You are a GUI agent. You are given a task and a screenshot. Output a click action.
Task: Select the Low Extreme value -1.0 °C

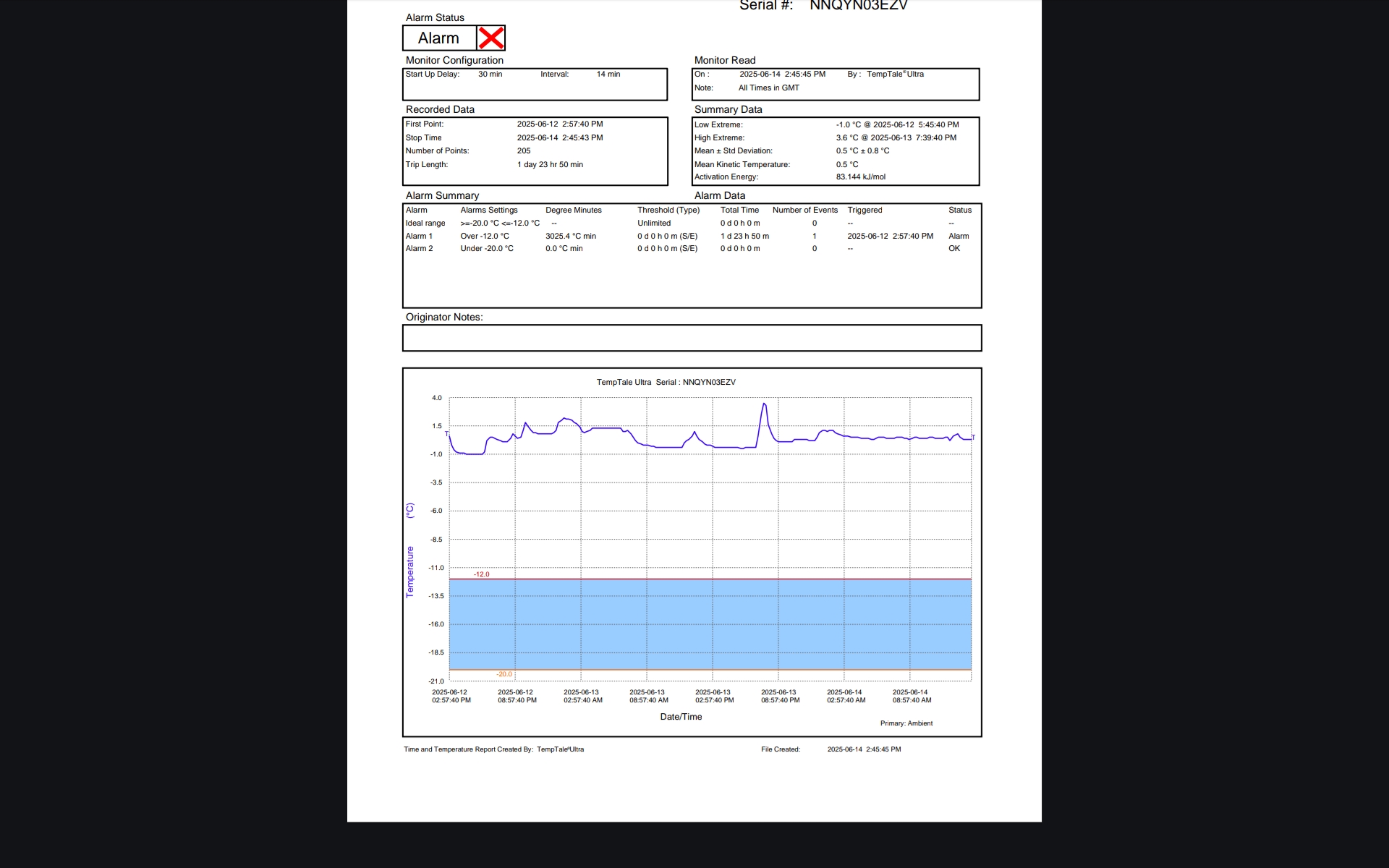pos(849,125)
